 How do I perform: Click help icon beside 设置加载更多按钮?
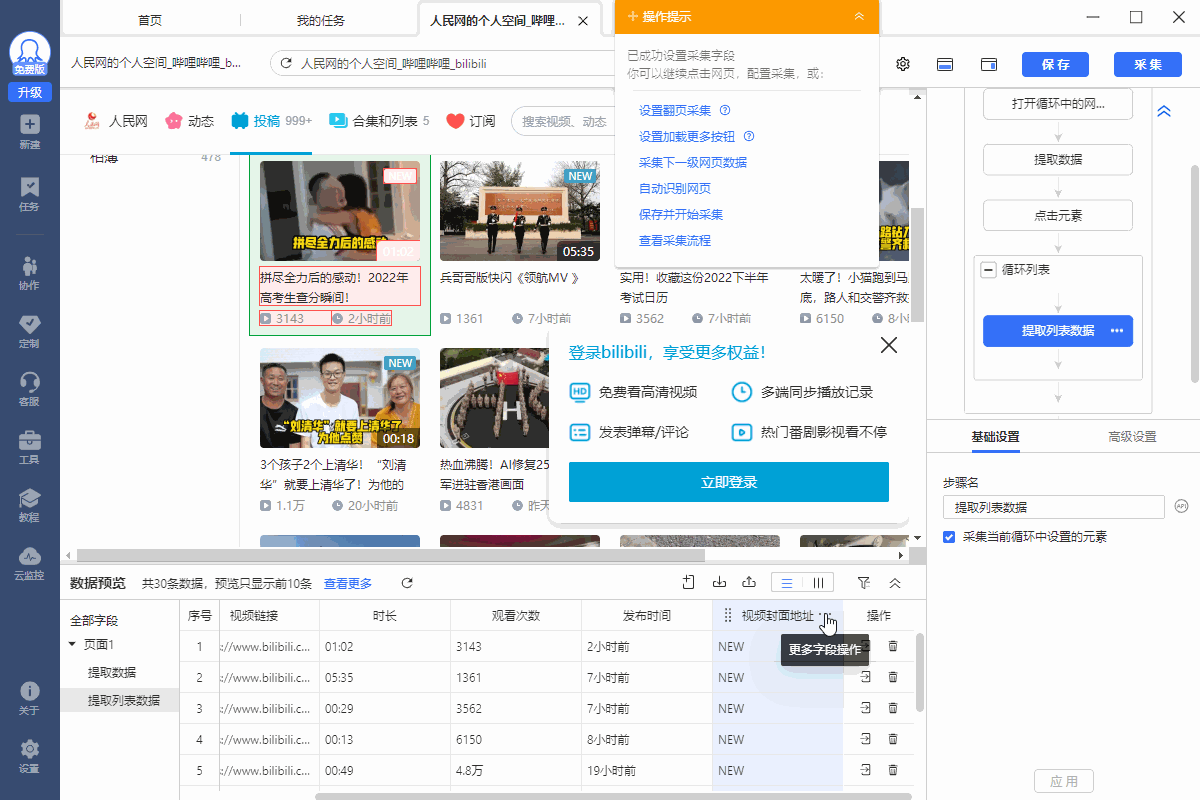pyautogui.click(x=748, y=137)
